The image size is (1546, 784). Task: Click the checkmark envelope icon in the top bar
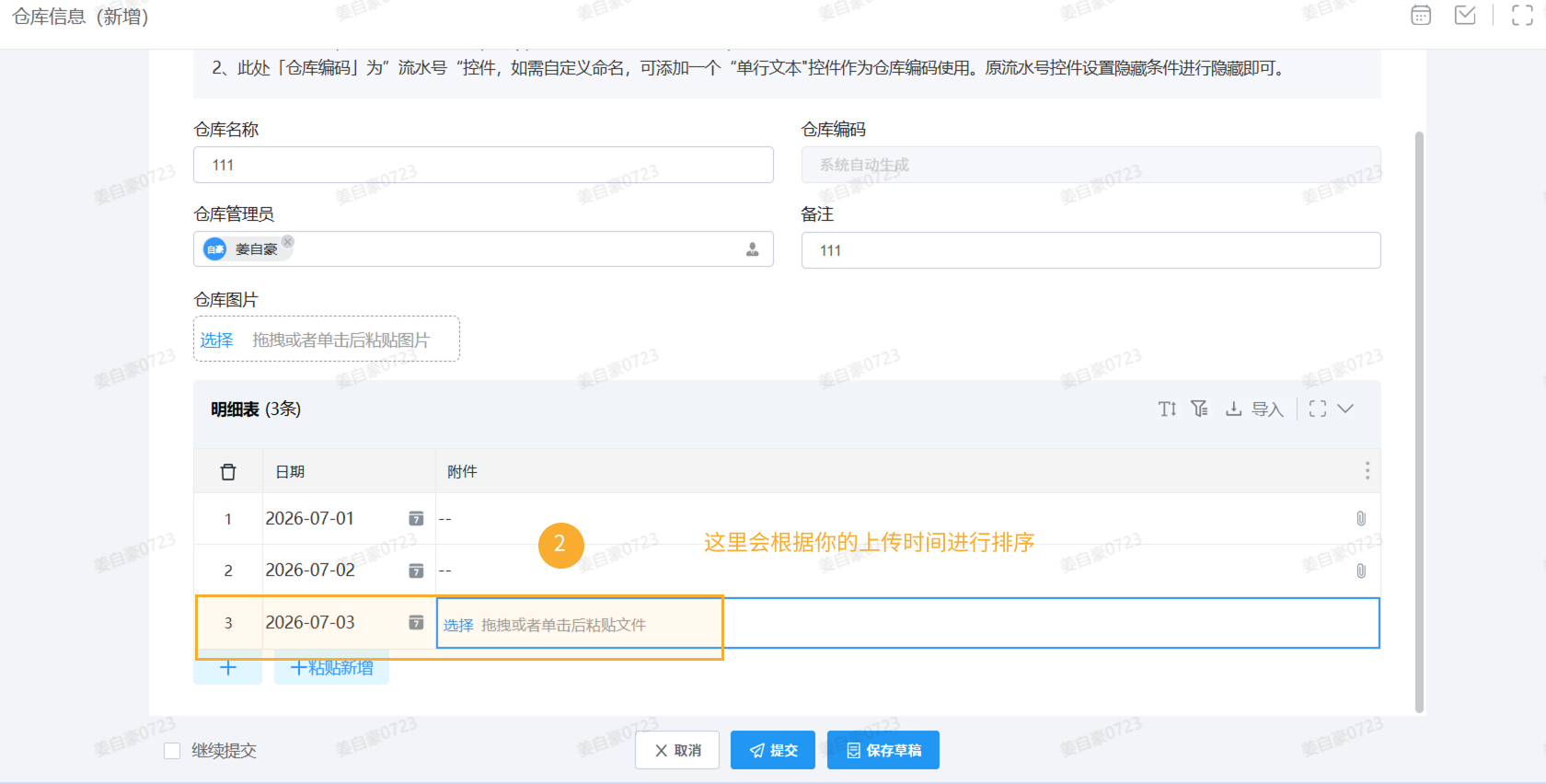coord(1465,16)
